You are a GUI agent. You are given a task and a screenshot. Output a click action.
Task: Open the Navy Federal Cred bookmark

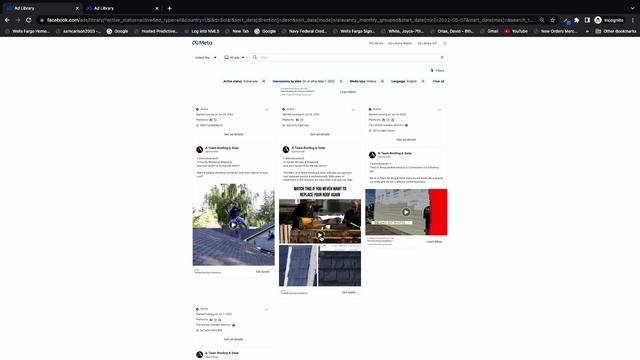(x=304, y=31)
